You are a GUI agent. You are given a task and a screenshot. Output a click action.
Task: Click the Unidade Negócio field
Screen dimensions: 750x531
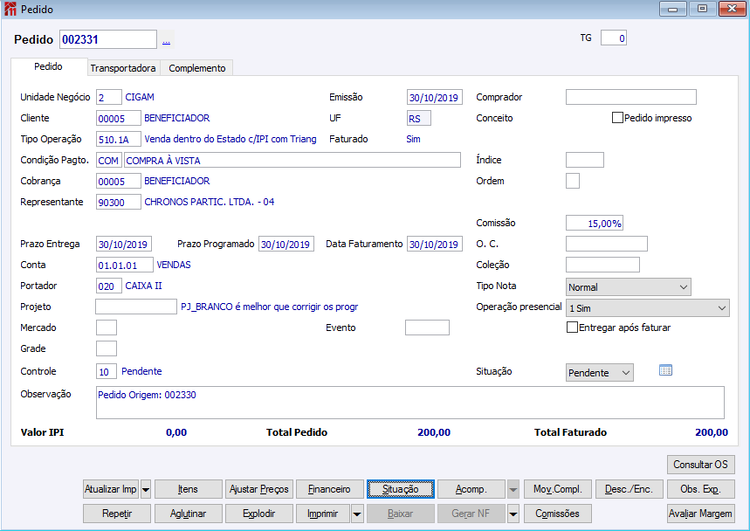(109, 98)
